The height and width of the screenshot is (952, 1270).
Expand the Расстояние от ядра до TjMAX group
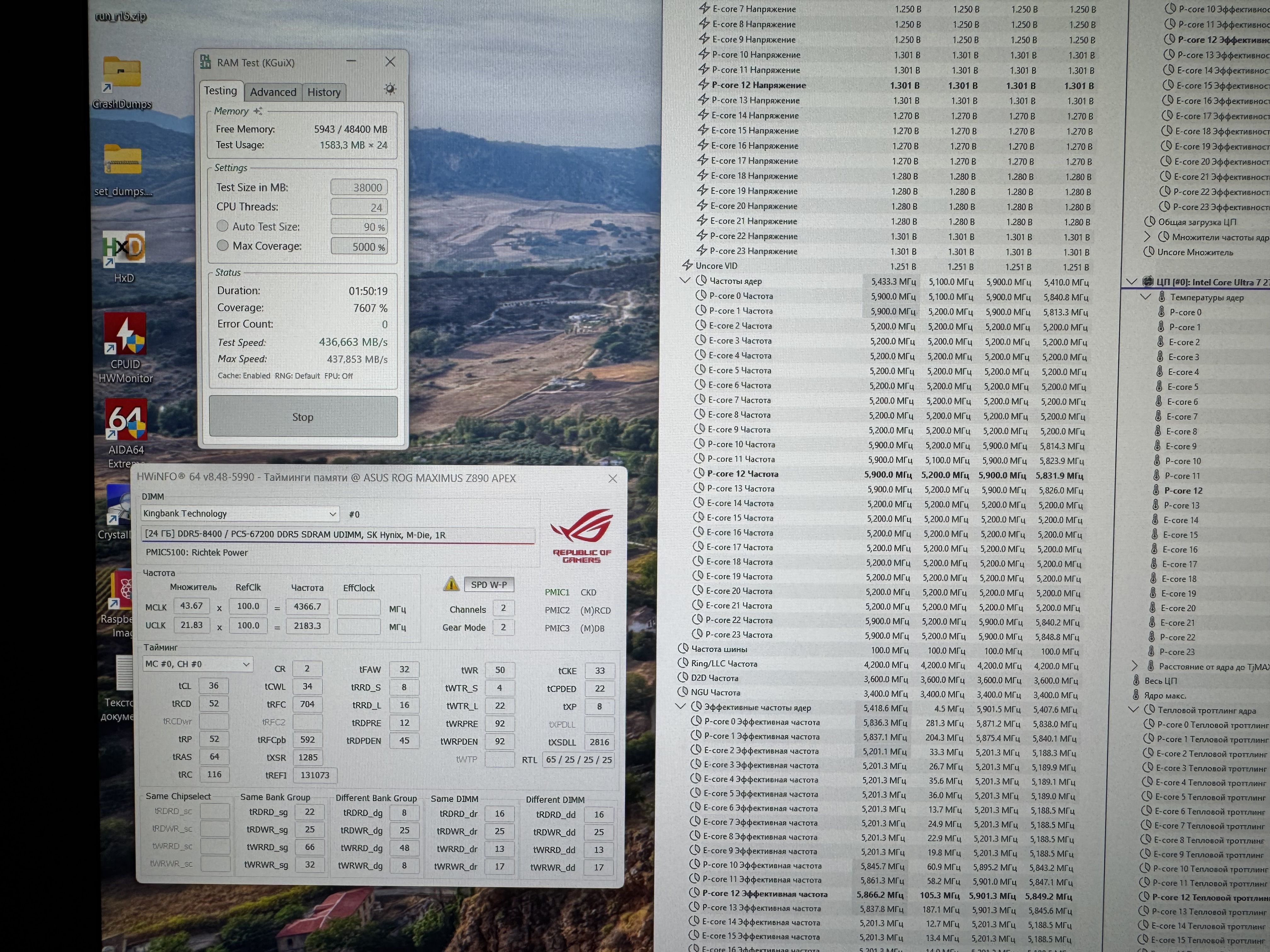1135,666
